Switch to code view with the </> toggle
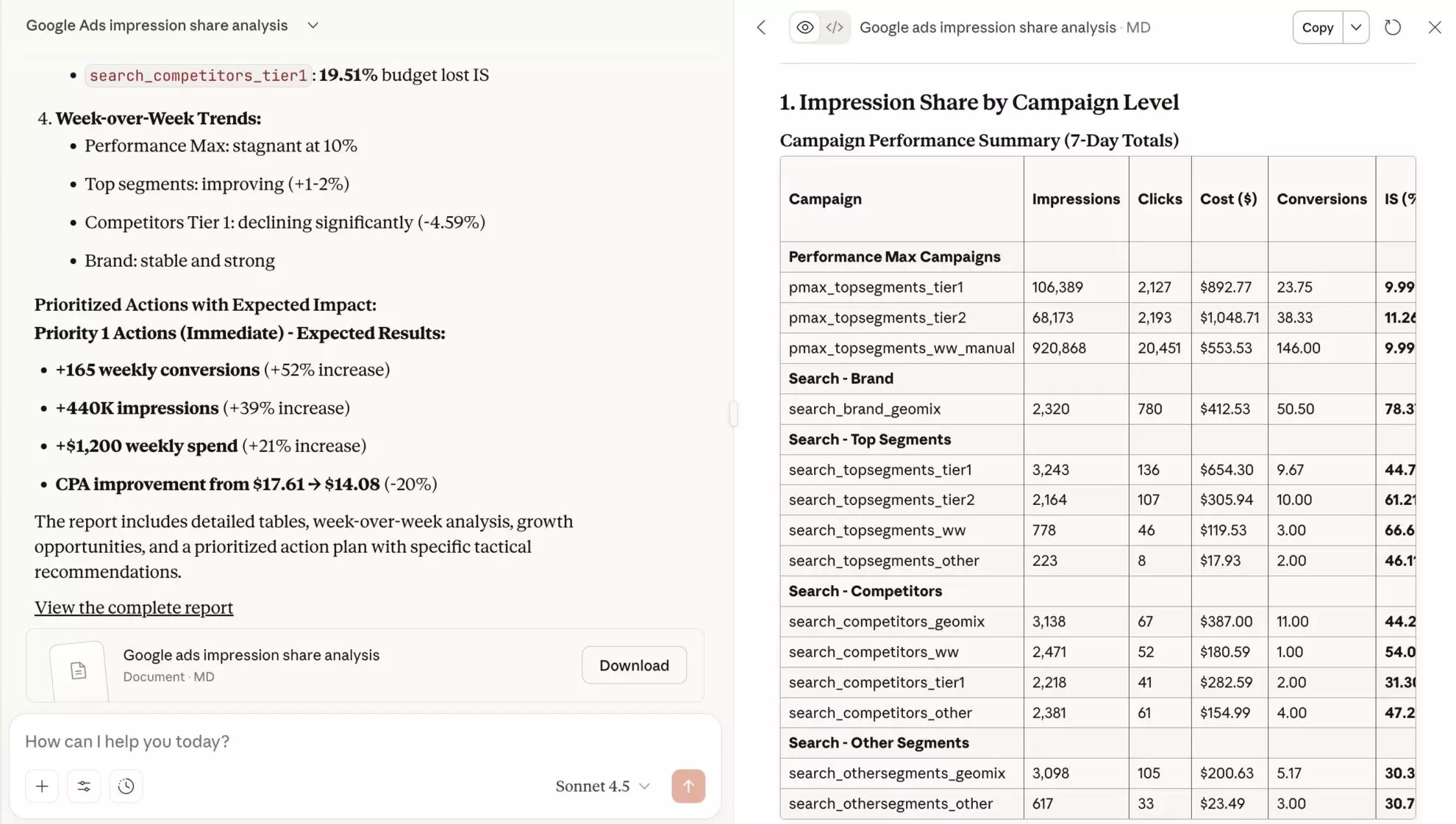1456x824 pixels. click(835, 27)
